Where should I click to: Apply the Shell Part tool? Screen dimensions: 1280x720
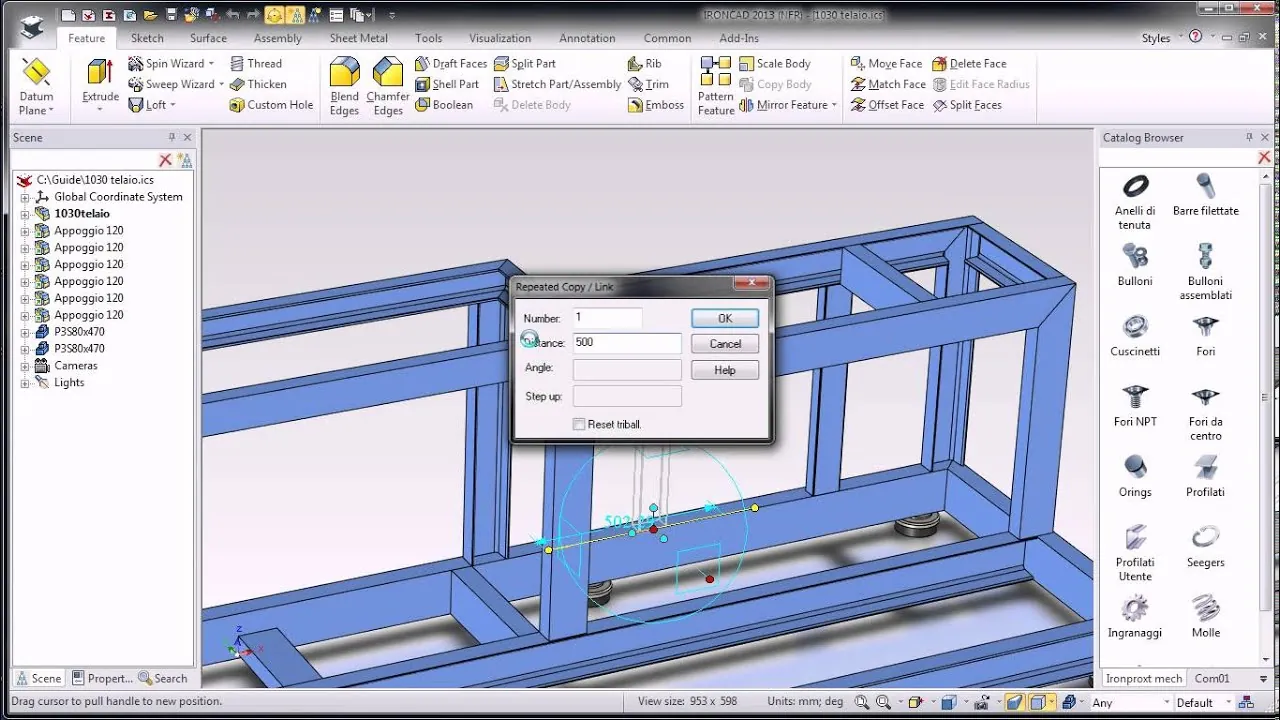tap(447, 84)
